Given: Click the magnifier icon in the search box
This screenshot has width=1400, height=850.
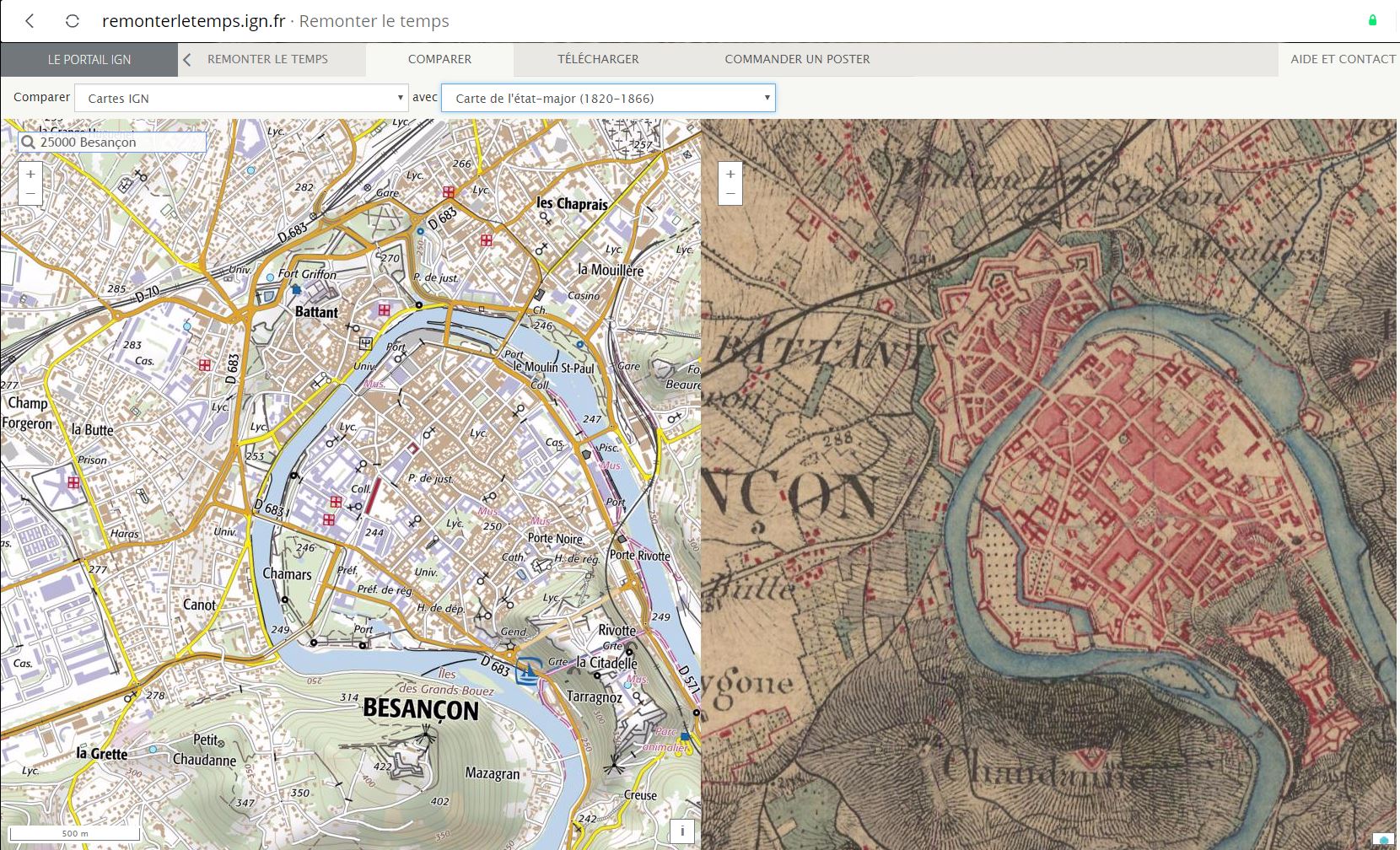Looking at the screenshot, I should point(29,143).
